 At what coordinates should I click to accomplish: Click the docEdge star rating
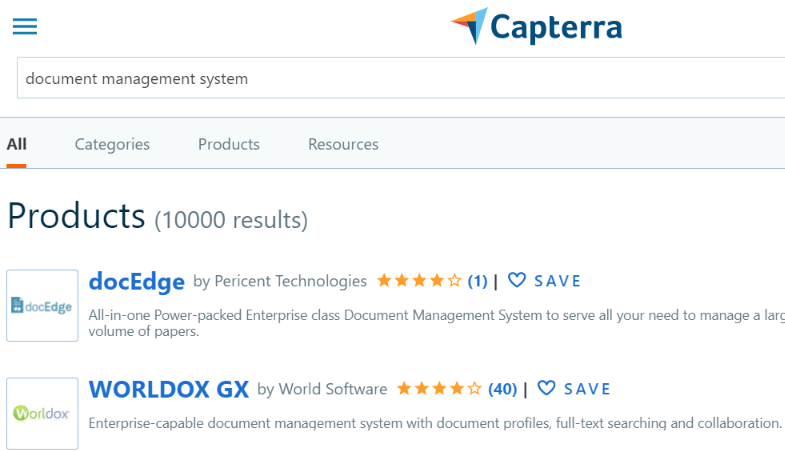tap(420, 281)
